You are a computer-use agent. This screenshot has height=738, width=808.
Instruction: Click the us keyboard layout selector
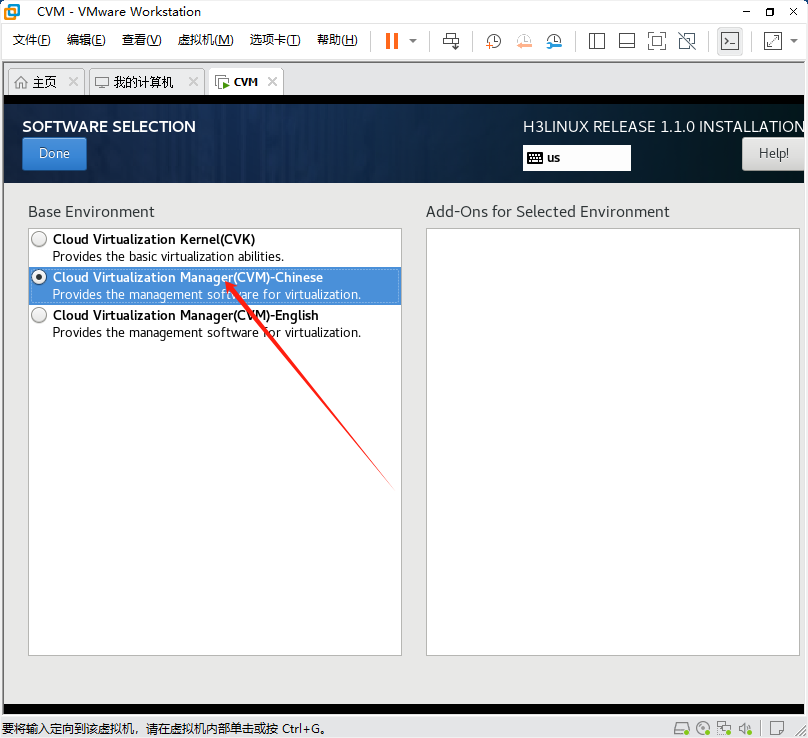(576, 157)
